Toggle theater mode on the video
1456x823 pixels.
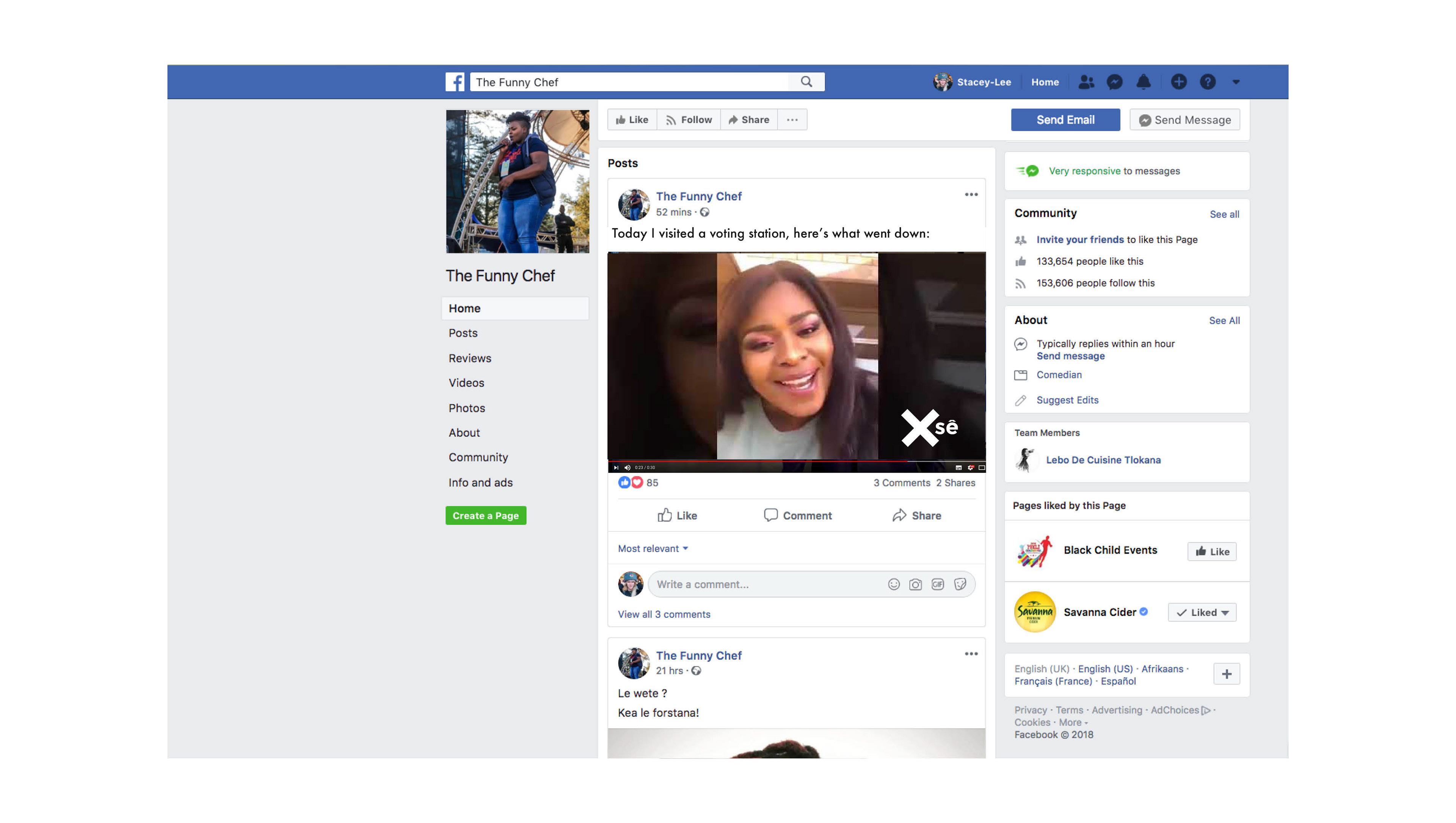[982, 468]
